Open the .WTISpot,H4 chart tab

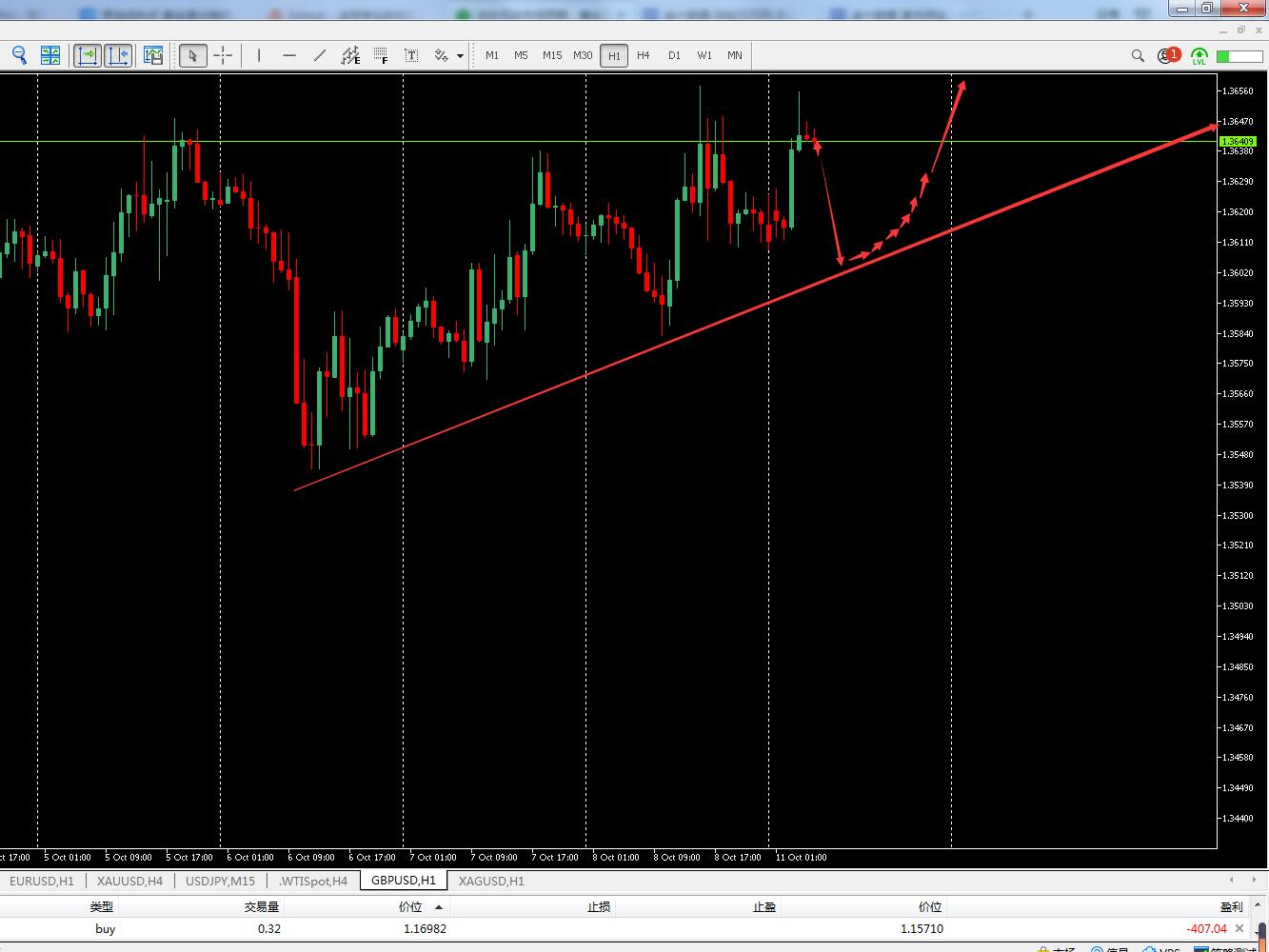pos(313,881)
